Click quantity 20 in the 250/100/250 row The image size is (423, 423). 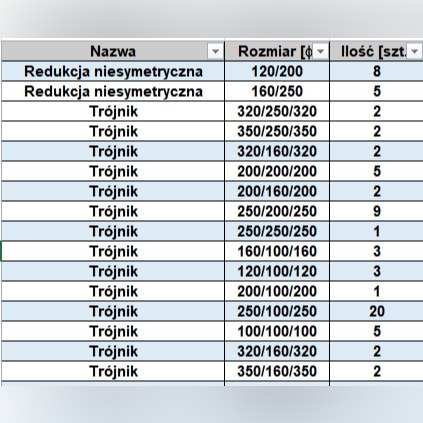click(377, 311)
